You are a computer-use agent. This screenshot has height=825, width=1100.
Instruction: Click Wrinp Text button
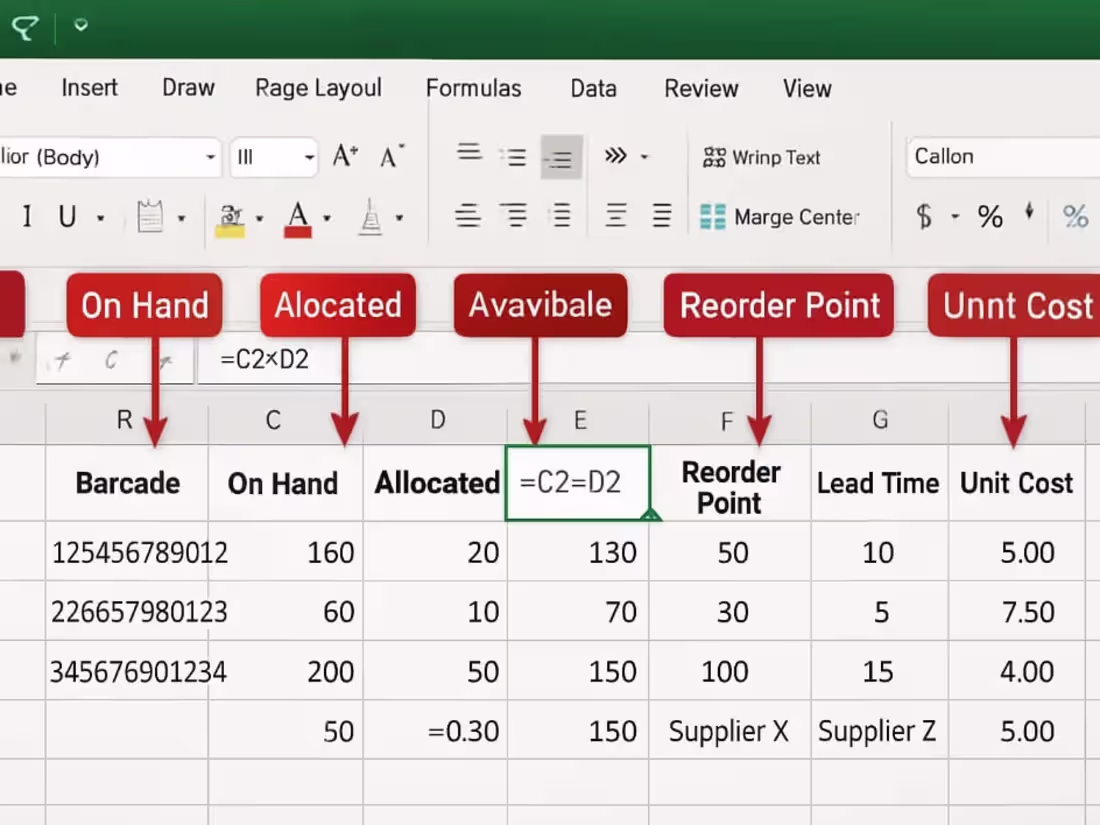(x=762, y=157)
